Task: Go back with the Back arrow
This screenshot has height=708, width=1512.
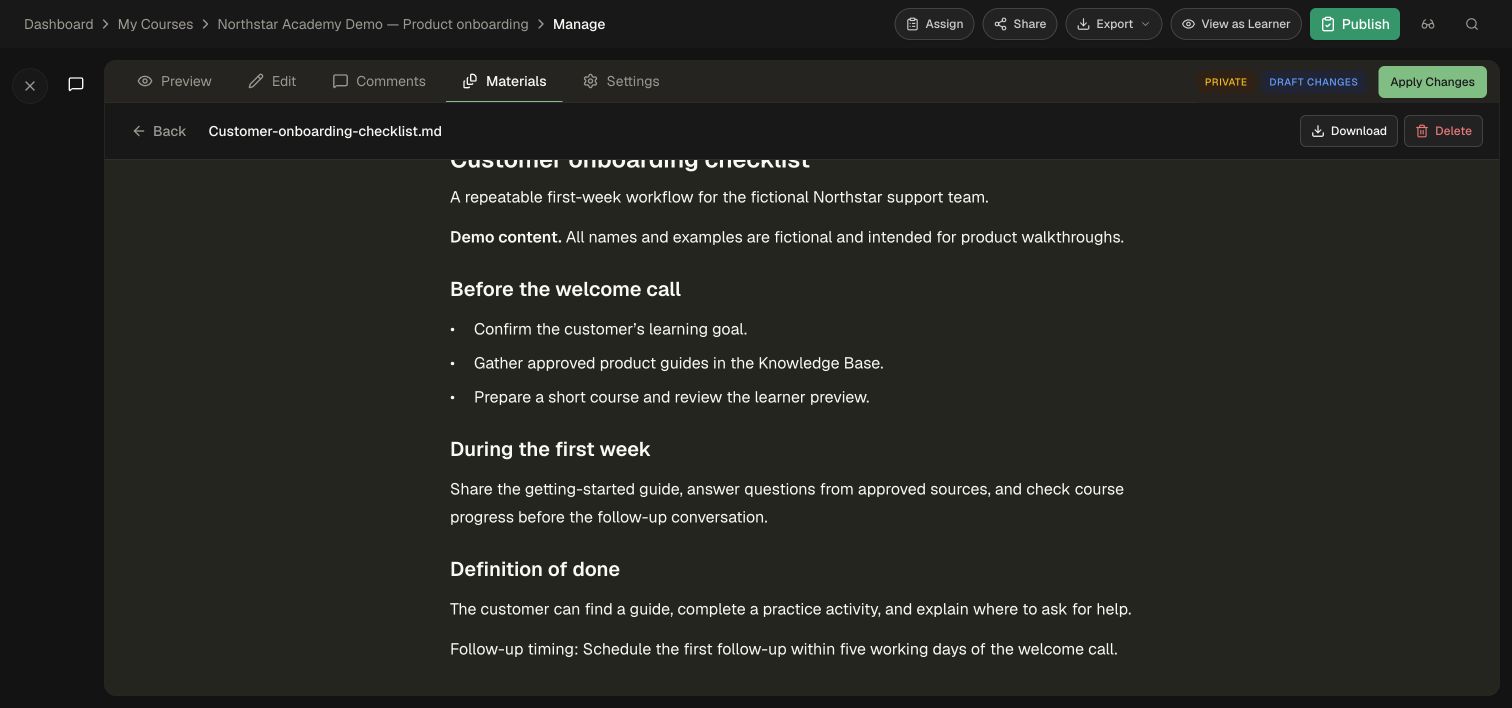Action: tap(159, 131)
